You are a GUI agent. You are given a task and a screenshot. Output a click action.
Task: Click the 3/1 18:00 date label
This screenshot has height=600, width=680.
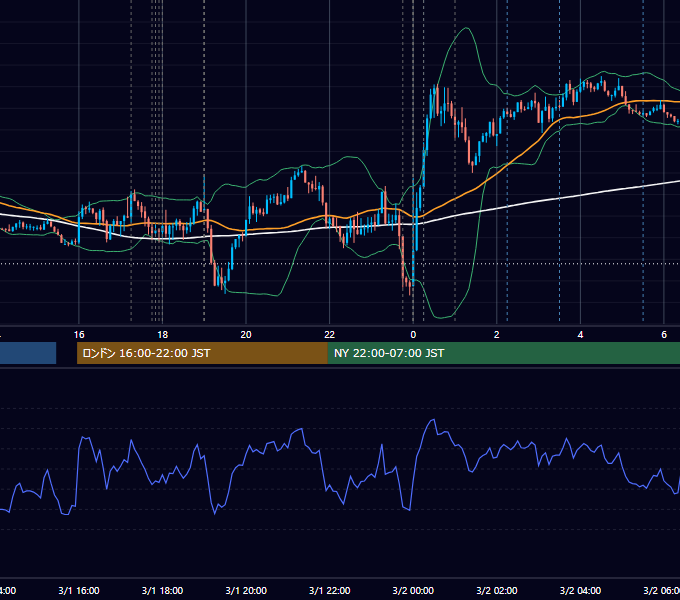[x=163, y=590]
